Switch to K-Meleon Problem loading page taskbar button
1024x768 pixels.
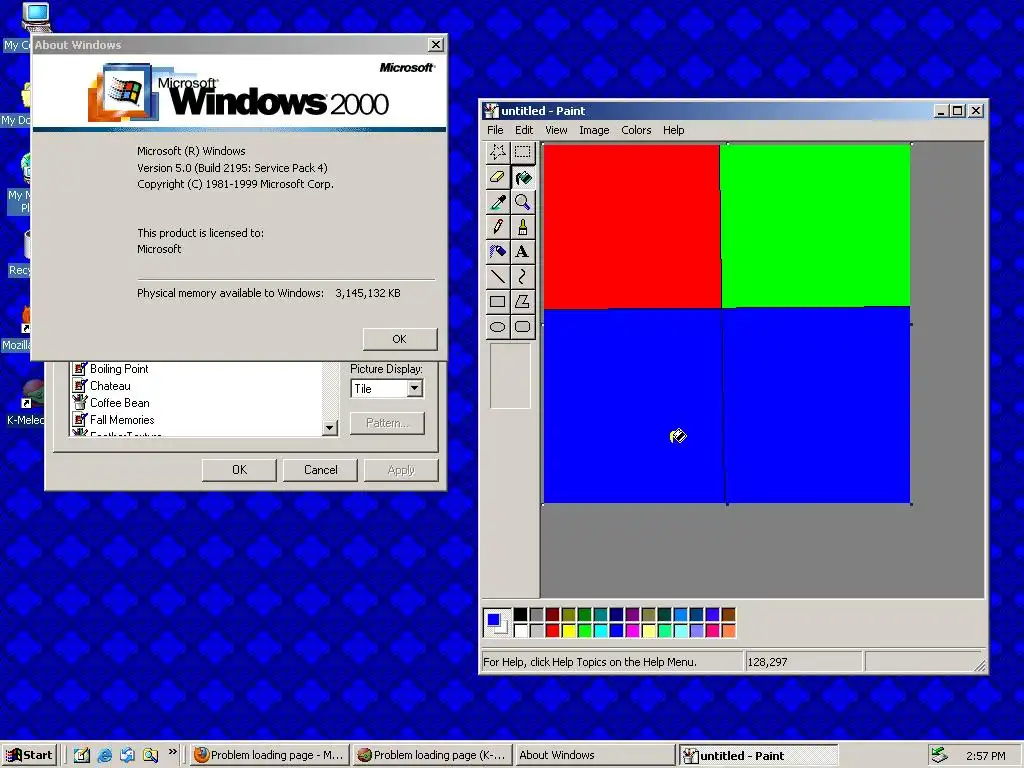tap(432, 755)
